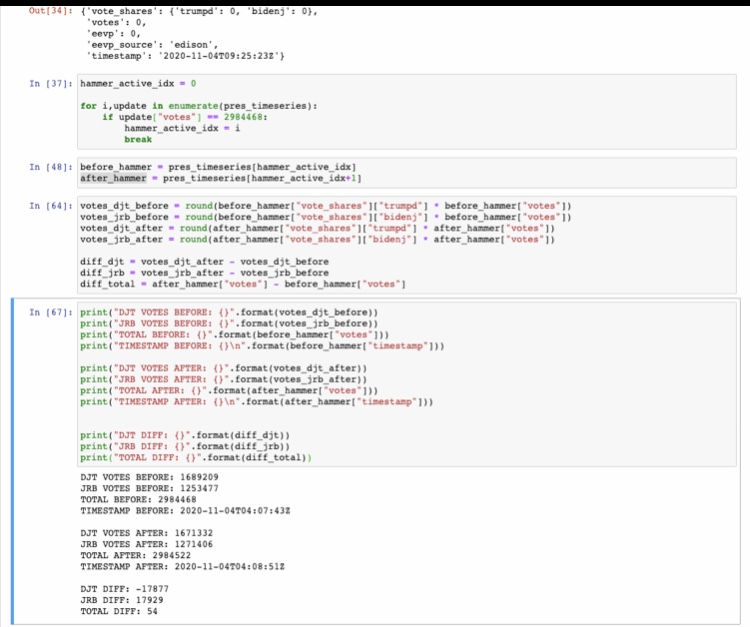Click 'eevp': 0 output line
This screenshot has height=627, width=750.
pos(113,34)
